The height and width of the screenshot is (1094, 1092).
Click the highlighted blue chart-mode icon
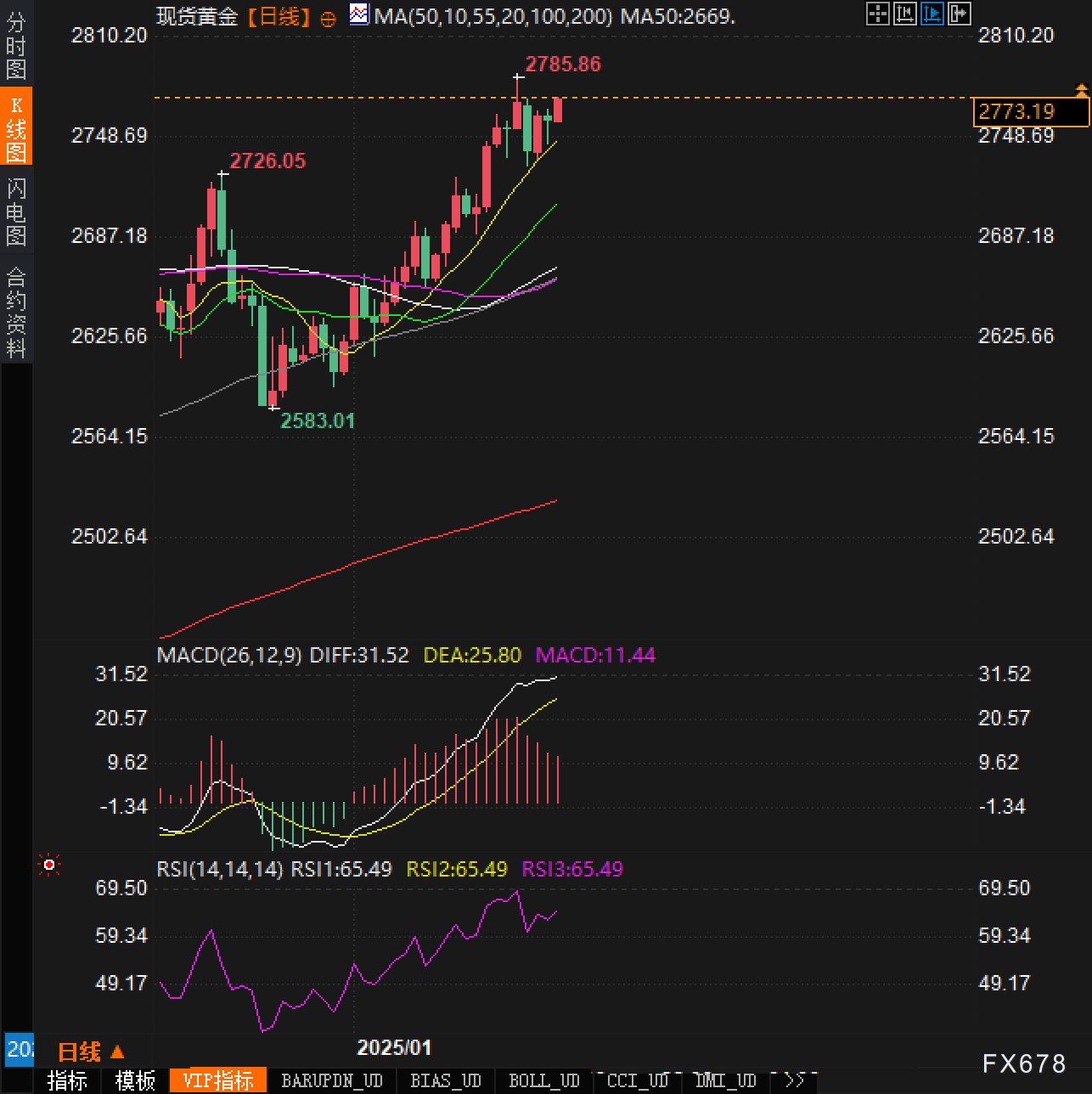pyautogui.click(x=932, y=14)
